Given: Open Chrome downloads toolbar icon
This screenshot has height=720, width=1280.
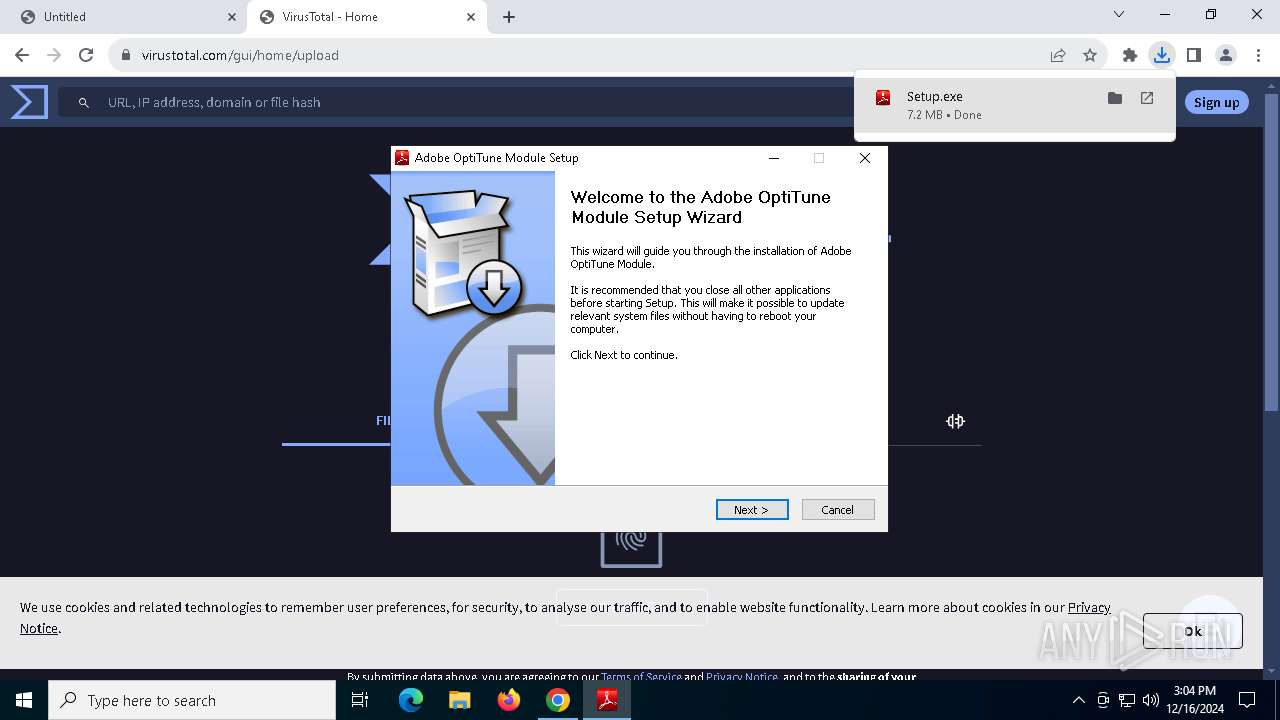Looking at the screenshot, I should click(x=1161, y=55).
